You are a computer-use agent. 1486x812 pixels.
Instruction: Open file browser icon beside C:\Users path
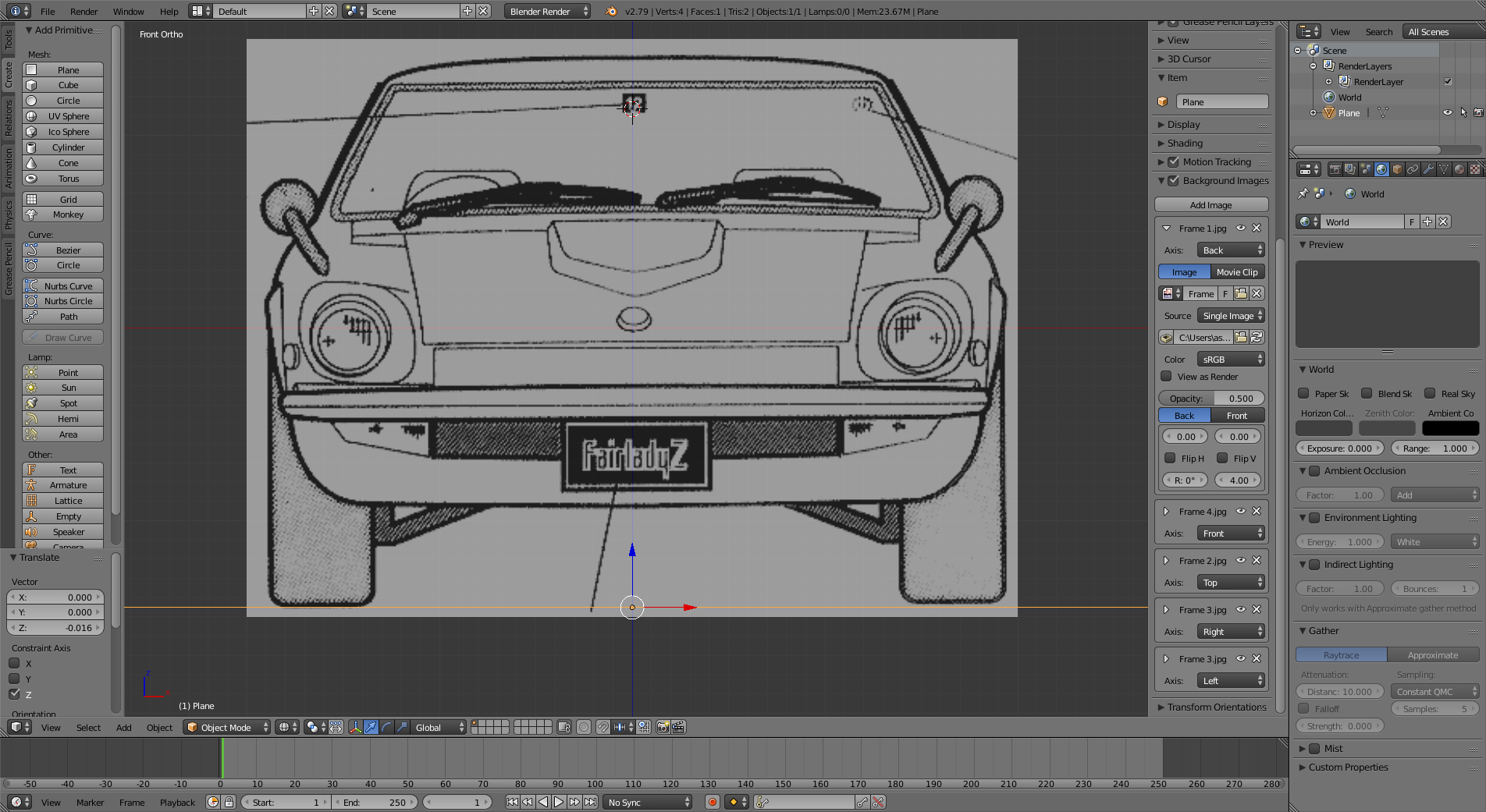(1241, 337)
